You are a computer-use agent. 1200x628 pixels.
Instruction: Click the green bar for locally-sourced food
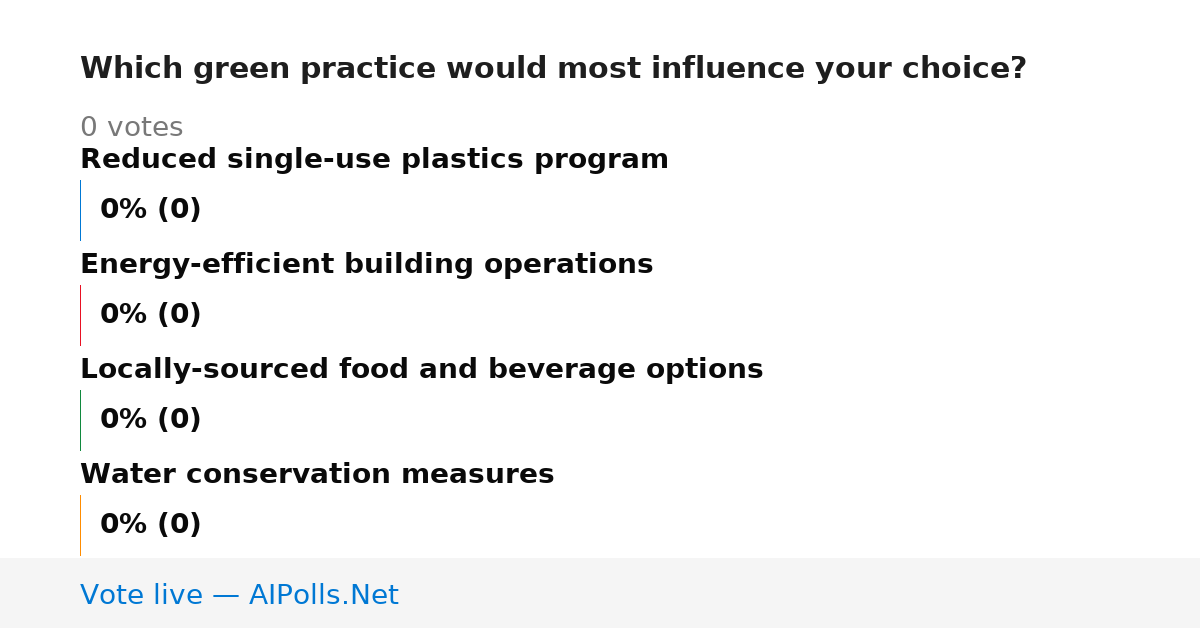tap(80, 420)
